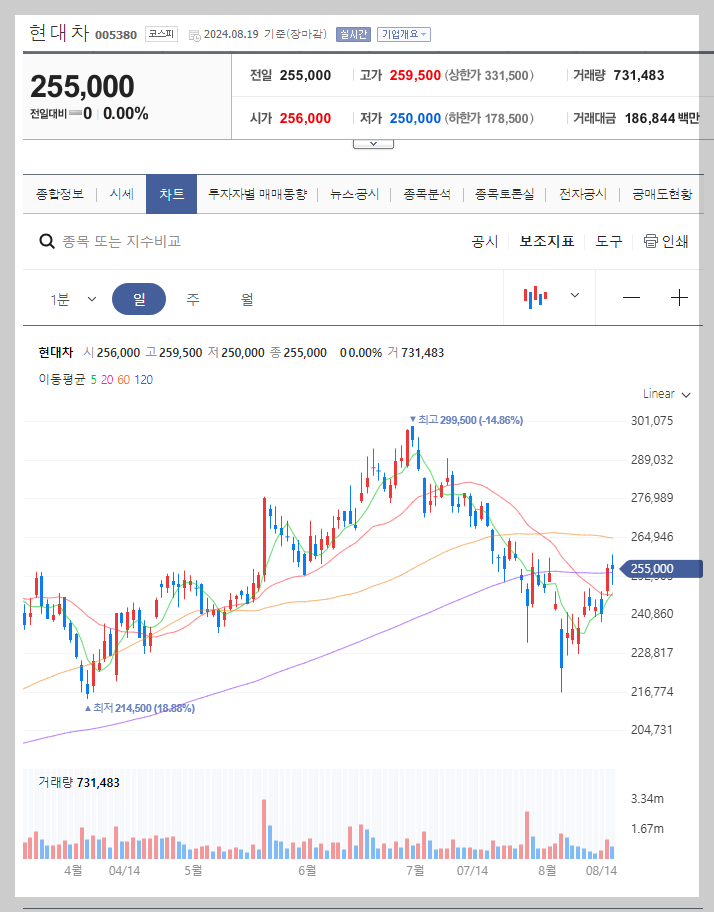The width and height of the screenshot is (714, 912).
Task: Expand the 기업개요 dropdown
Action: [x=404, y=33]
